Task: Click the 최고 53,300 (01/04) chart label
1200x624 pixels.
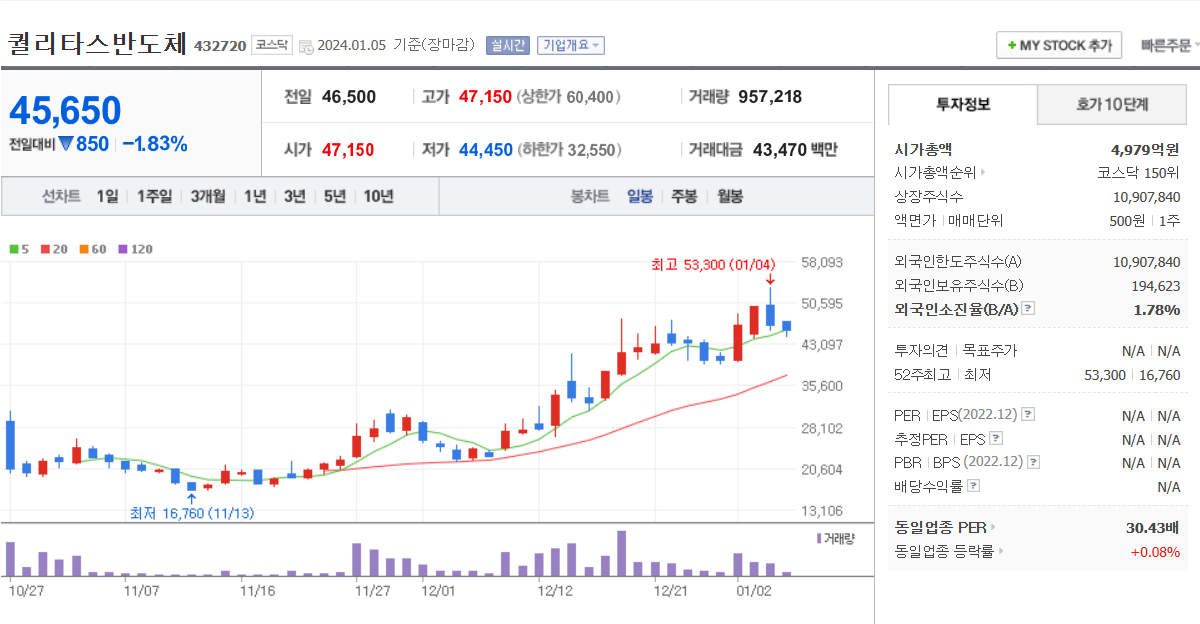Action: 713,264
